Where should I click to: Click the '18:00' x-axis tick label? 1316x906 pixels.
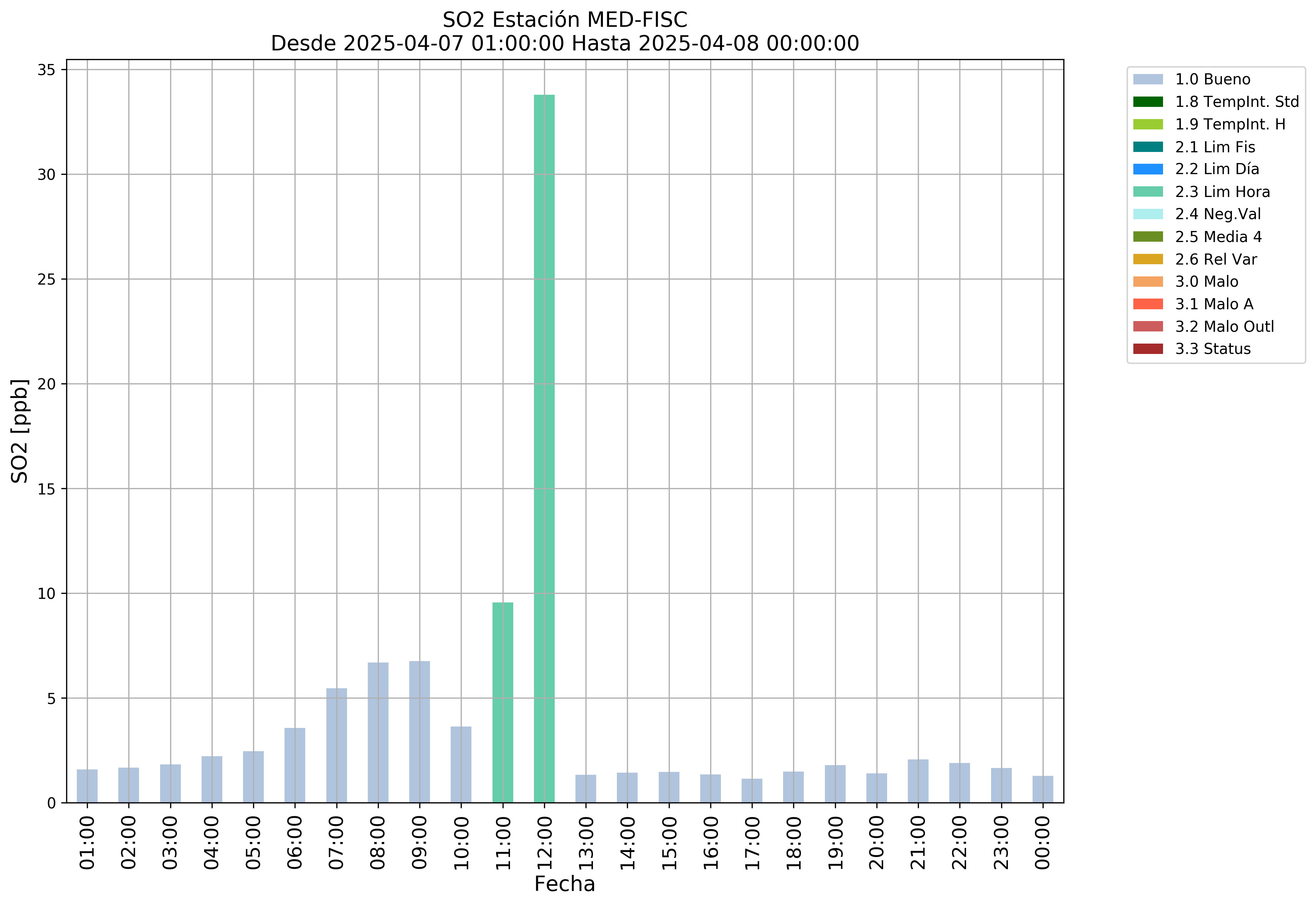pos(793,843)
